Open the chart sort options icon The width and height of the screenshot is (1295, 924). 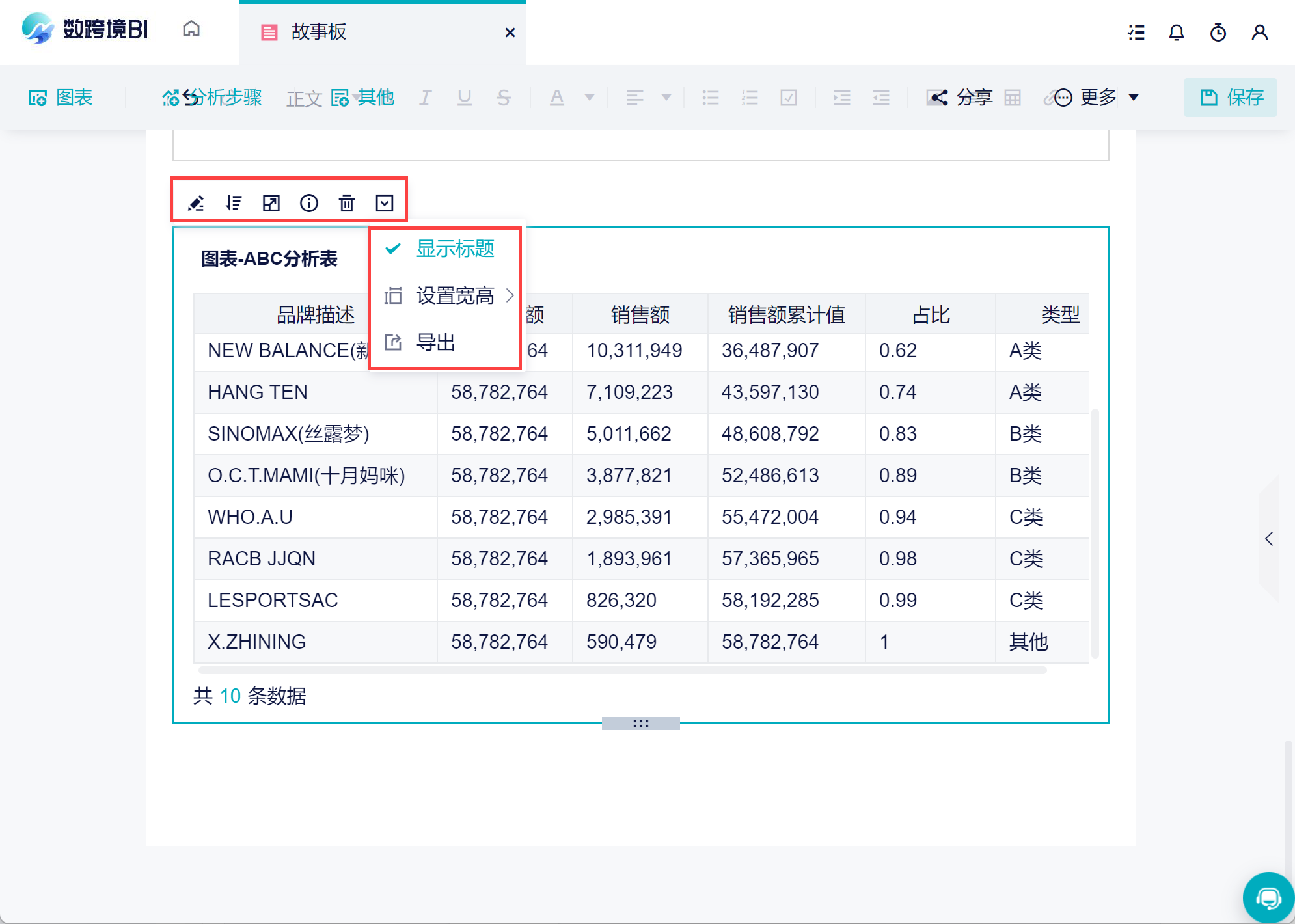pos(234,203)
